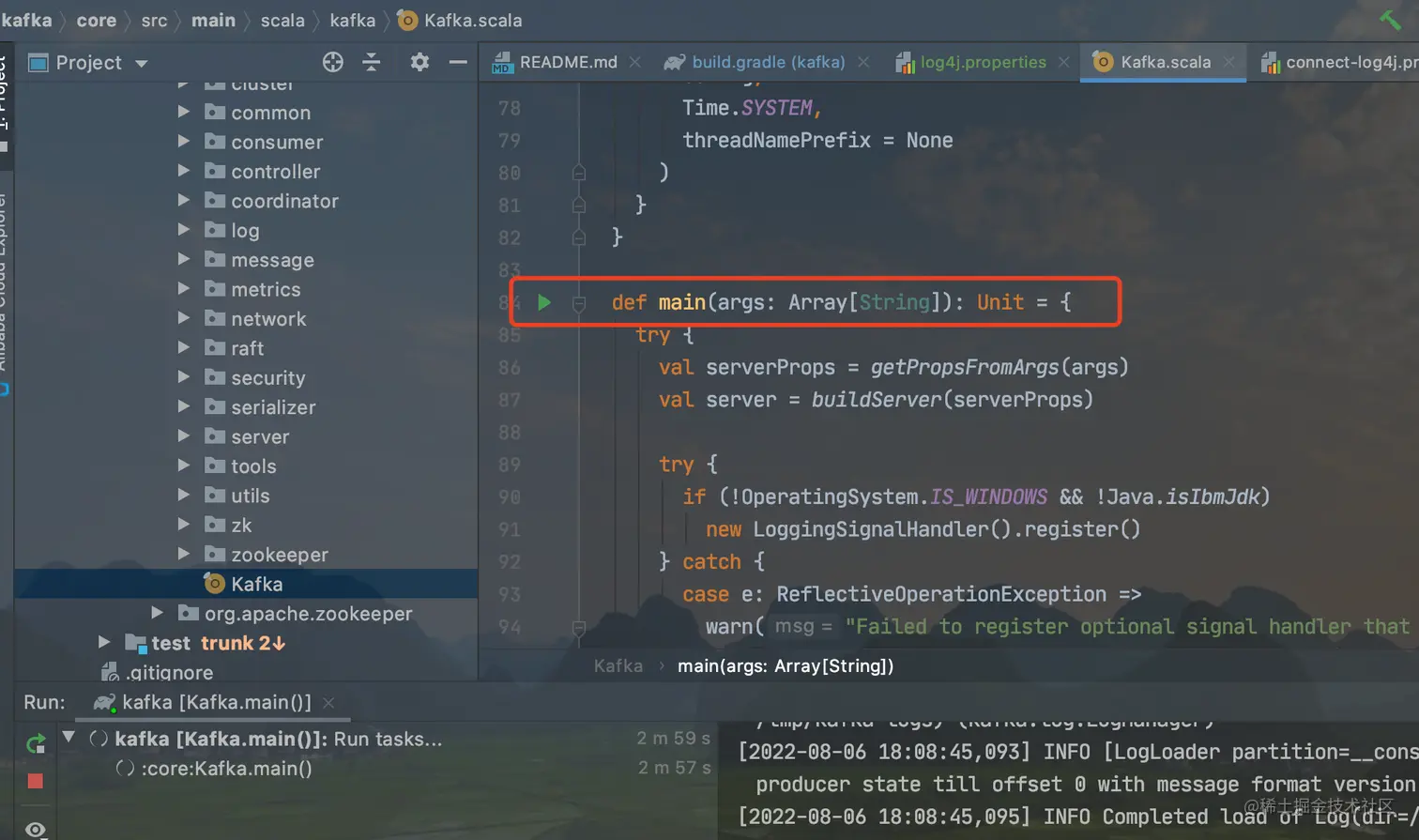
Task: Click the fold marker at line 84
Action: (579, 302)
